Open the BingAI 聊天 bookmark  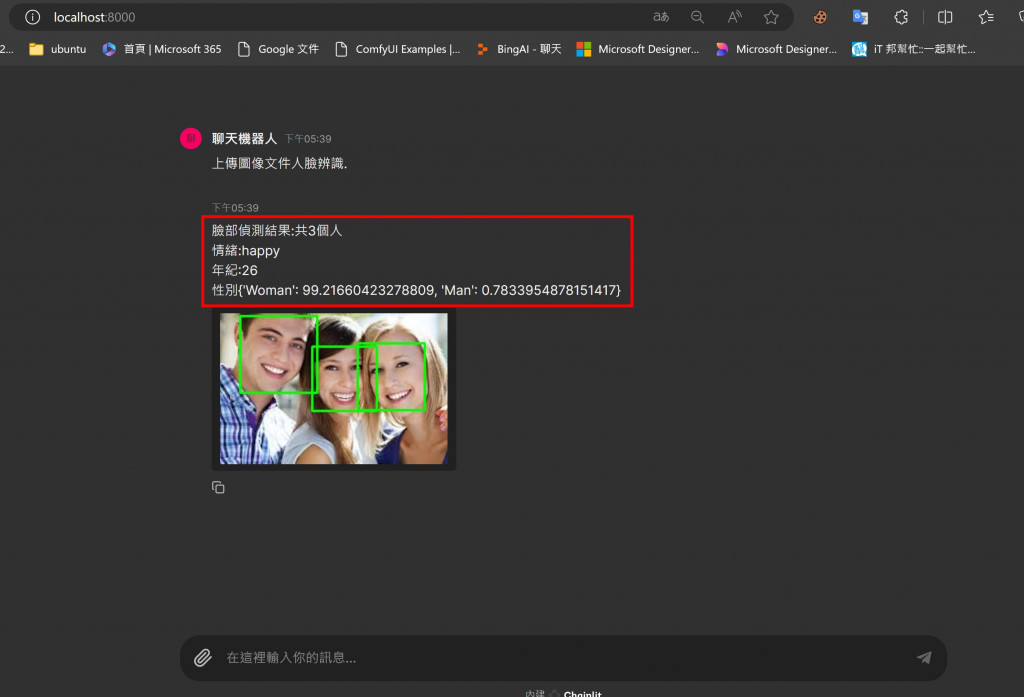click(x=519, y=49)
